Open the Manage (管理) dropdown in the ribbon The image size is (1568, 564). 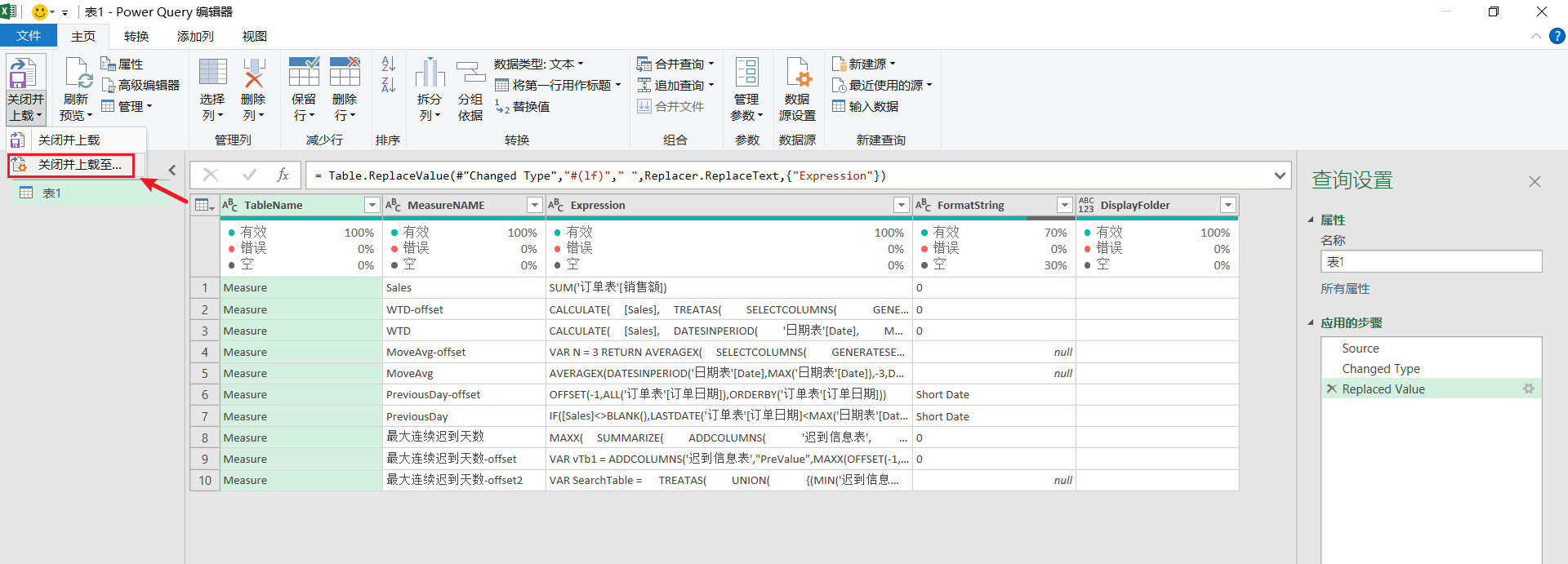coord(127,107)
